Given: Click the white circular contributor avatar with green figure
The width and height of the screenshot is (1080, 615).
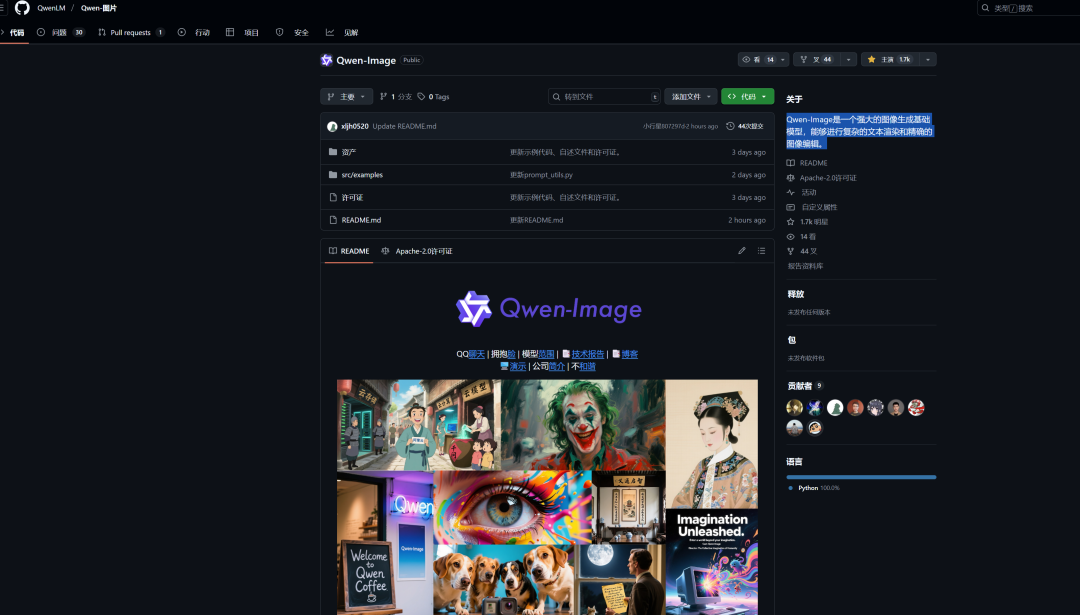Looking at the screenshot, I should 835,408.
